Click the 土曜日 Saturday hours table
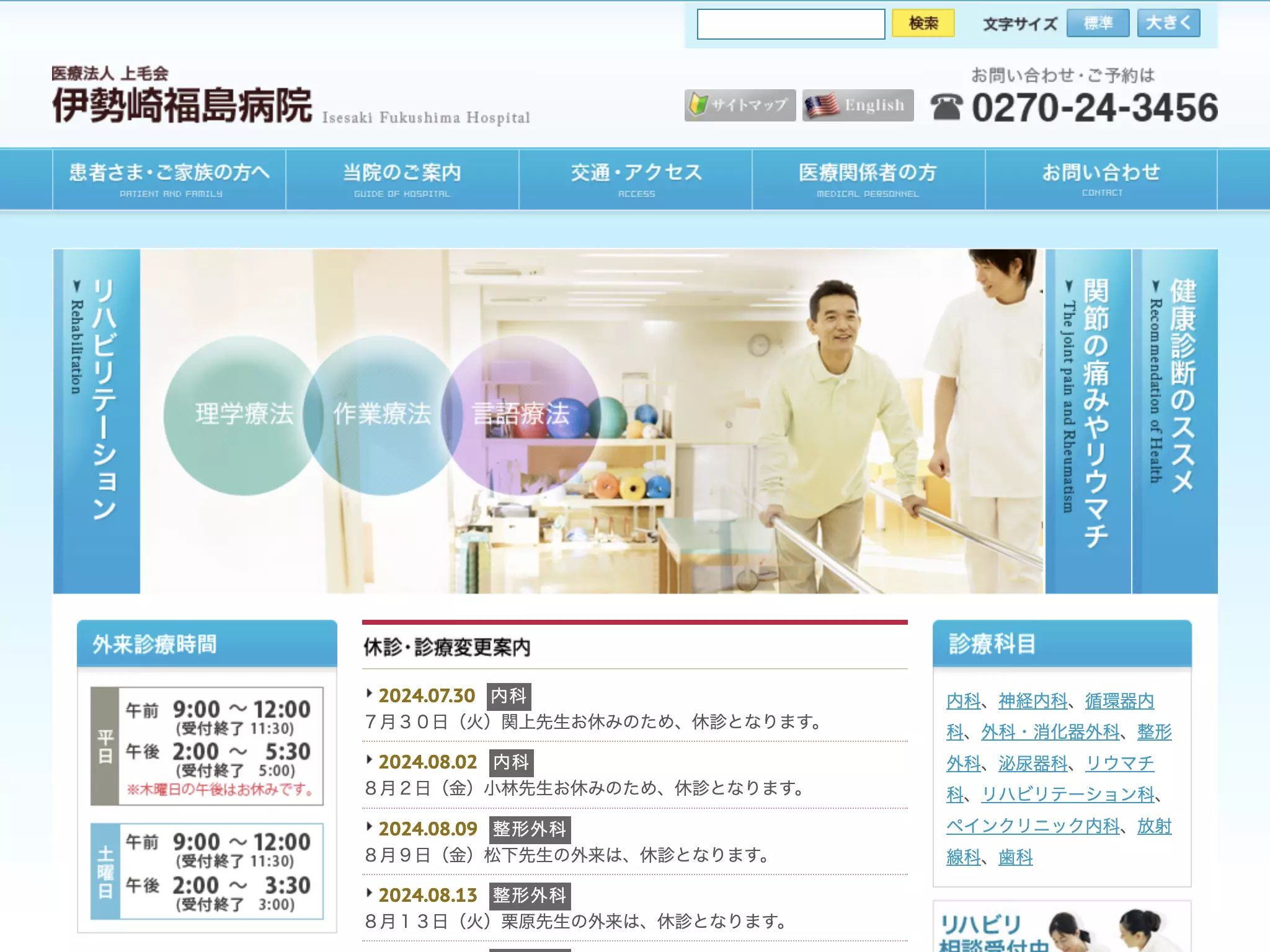 click(x=207, y=871)
